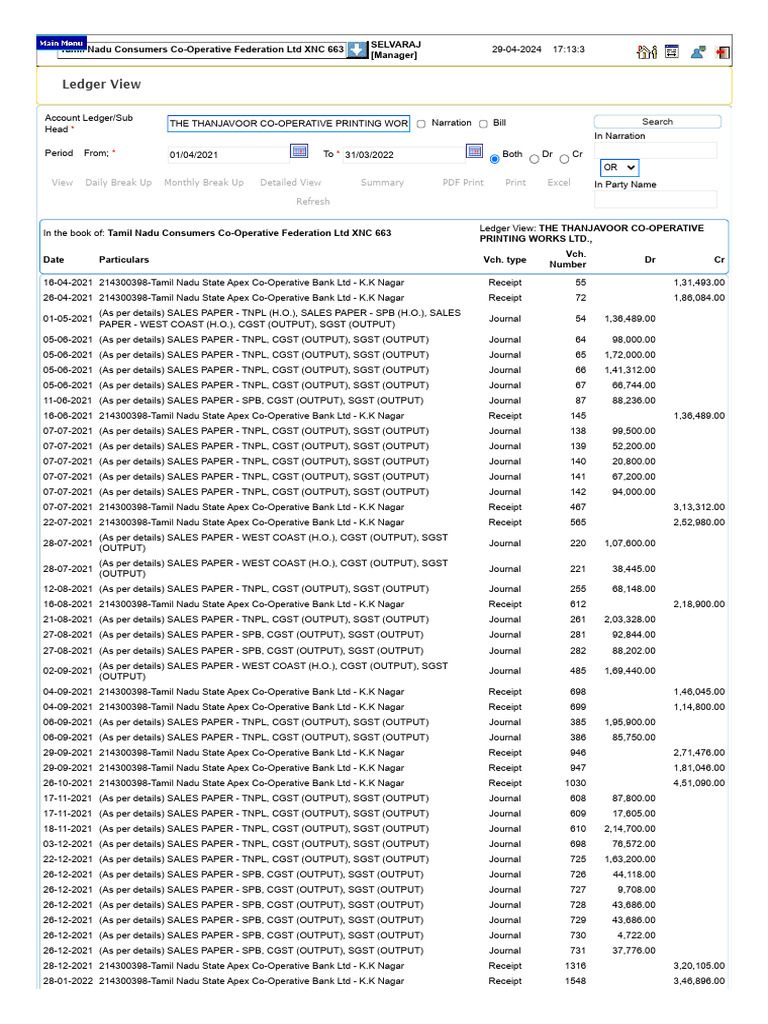Click the red logout door icon

[722, 52]
